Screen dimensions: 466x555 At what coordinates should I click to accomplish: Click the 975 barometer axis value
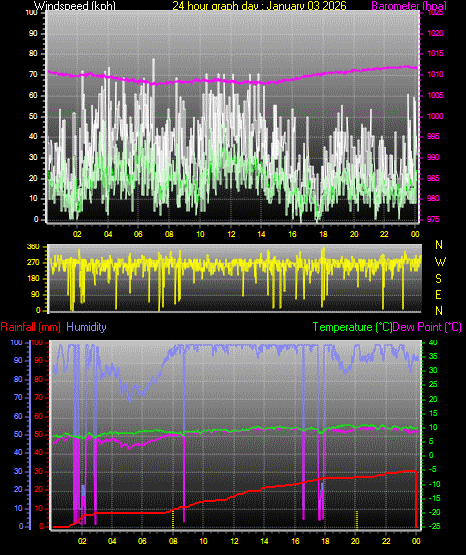coord(433,219)
